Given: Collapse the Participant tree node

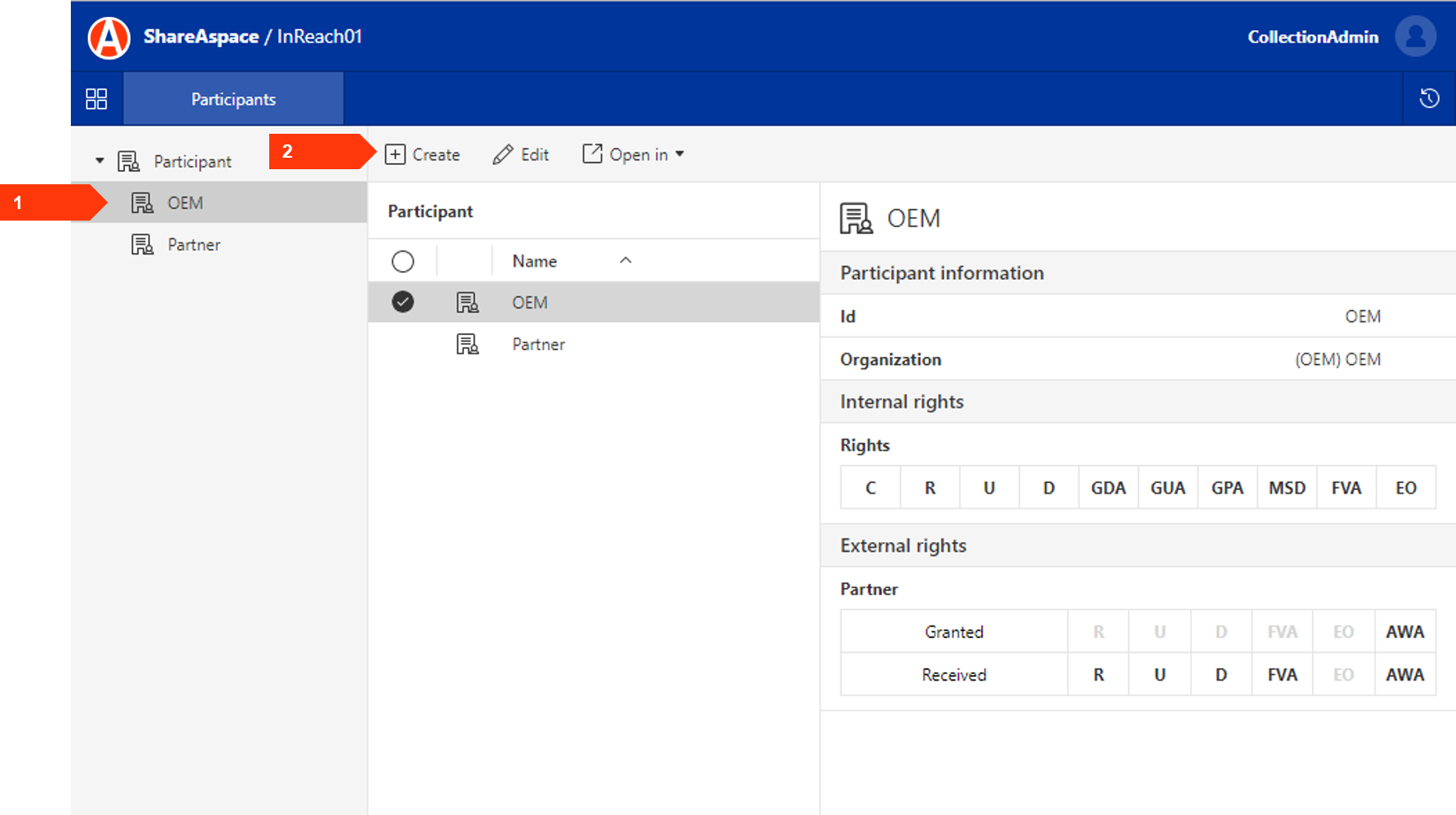Looking at the screenshot, I should click(100, 161).
